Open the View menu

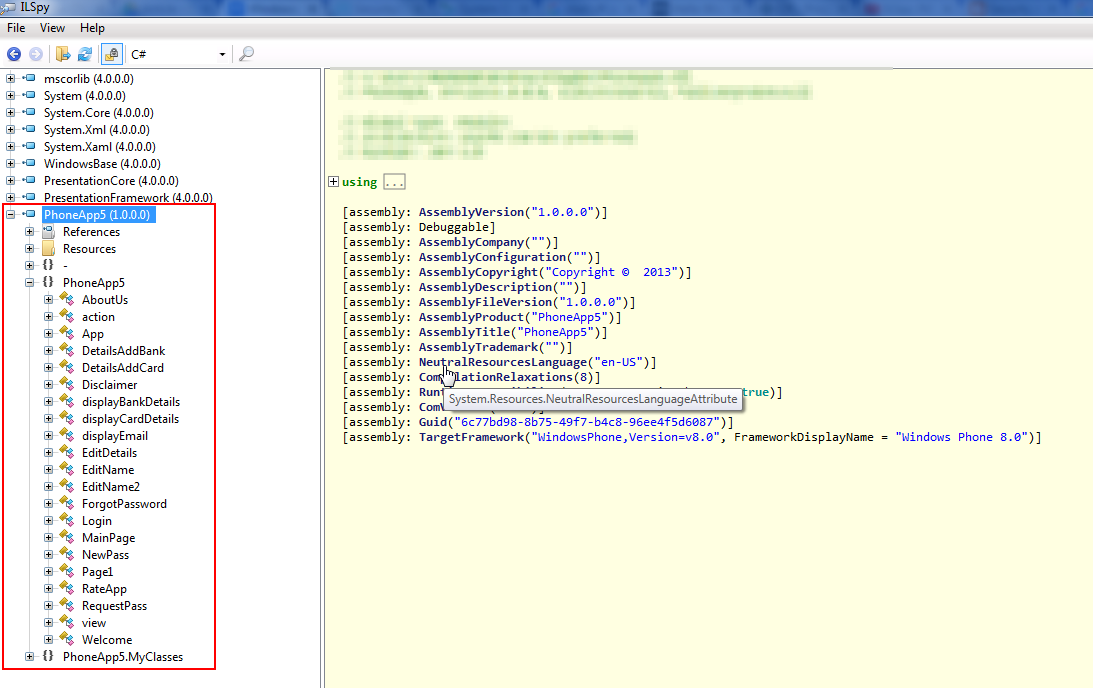point(52,28)
